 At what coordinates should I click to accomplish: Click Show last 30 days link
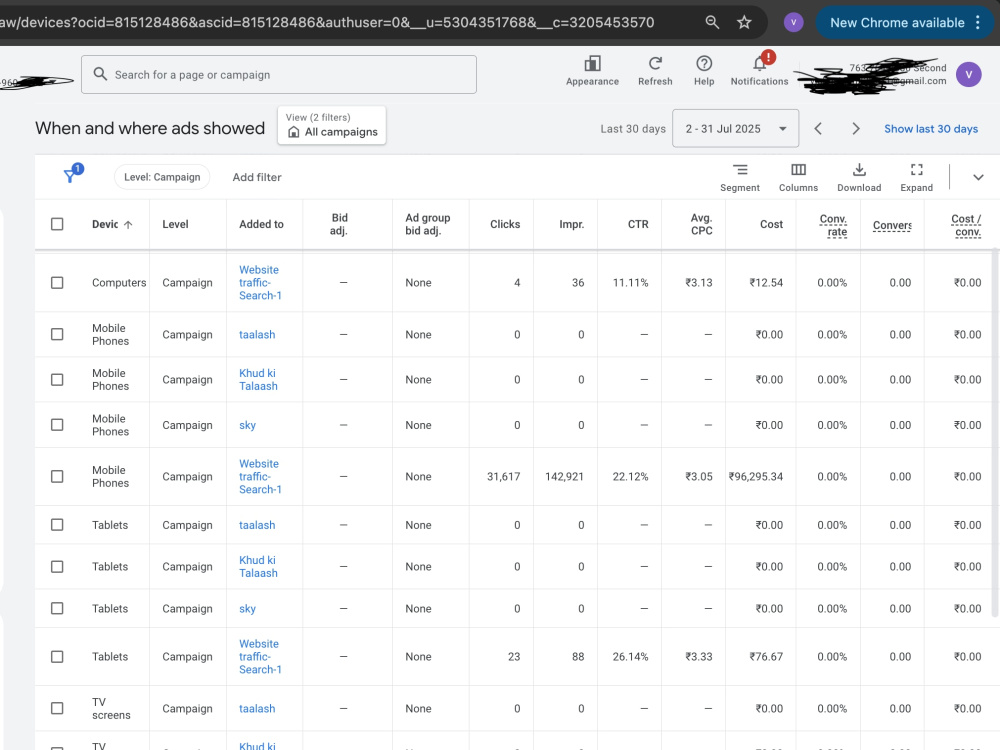(930, 129)
